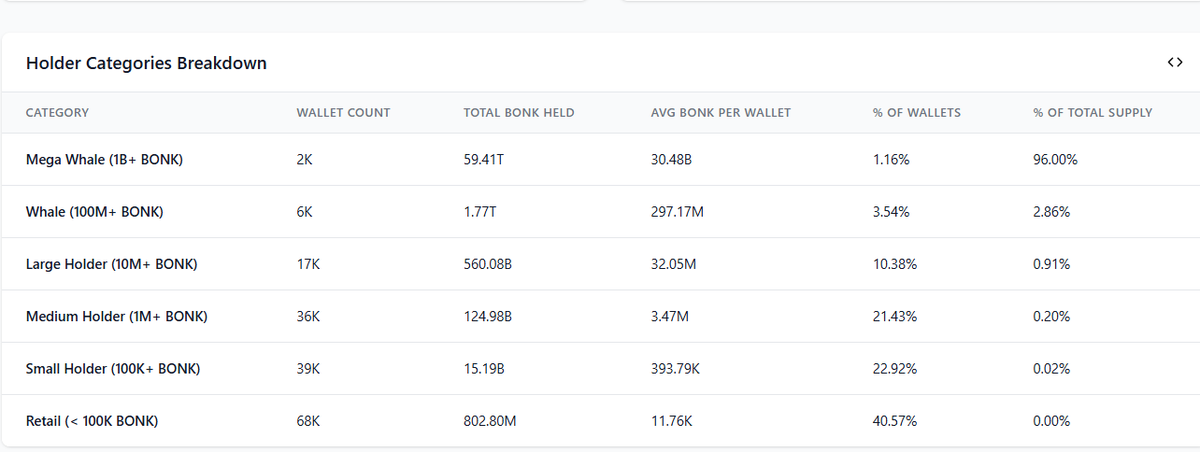This screenshot has height=452, width=1200.
Task: Click the 2.86% of total supply value
Action: tap(1052, 212)
